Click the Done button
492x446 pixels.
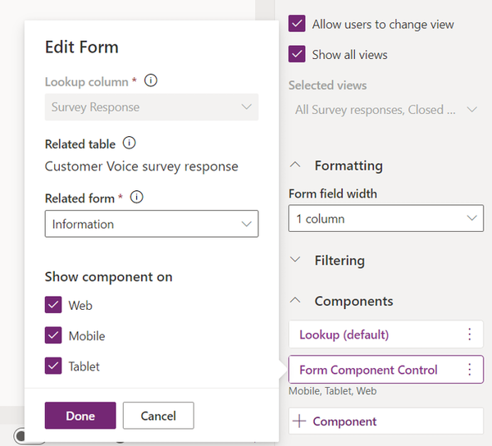point(80,415)
